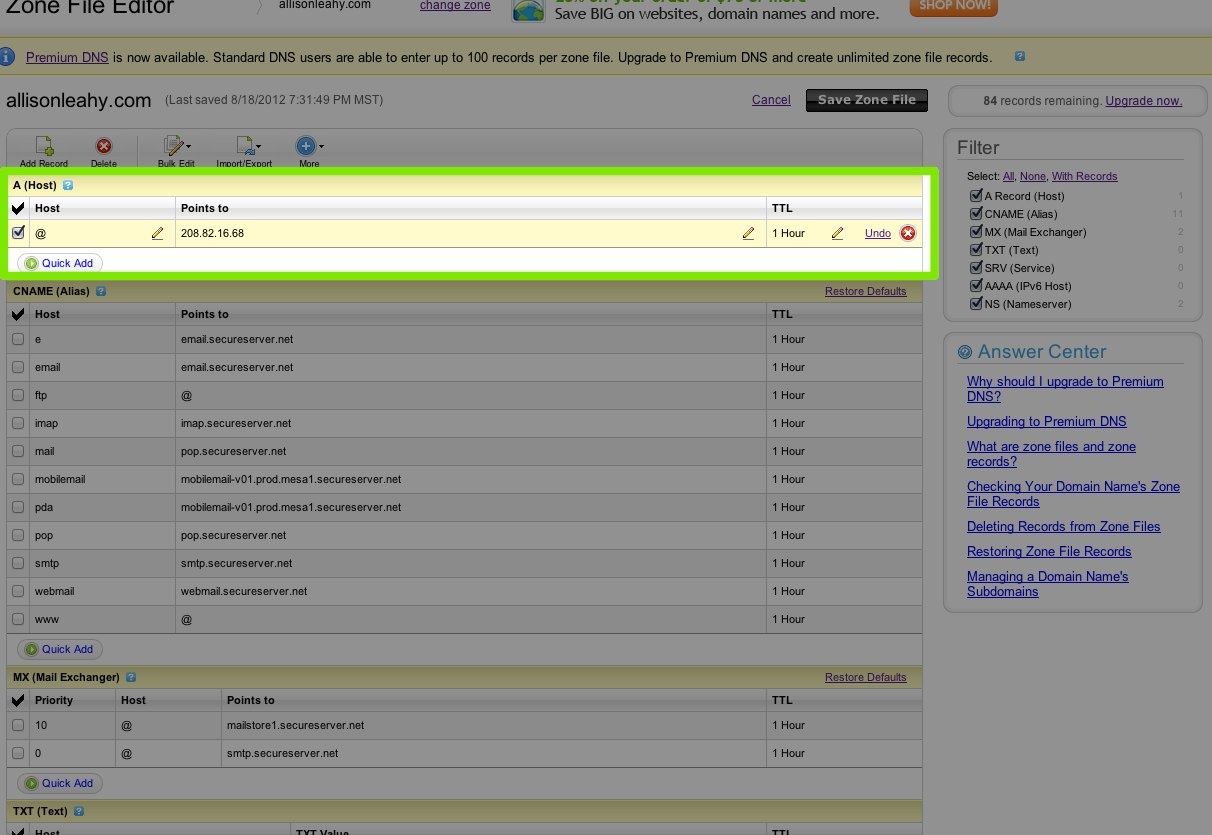Viewport: 1212px width, 835px height.
Task: Check the 'www' CNAME record checkbox
Action: [x=18, y=619]
